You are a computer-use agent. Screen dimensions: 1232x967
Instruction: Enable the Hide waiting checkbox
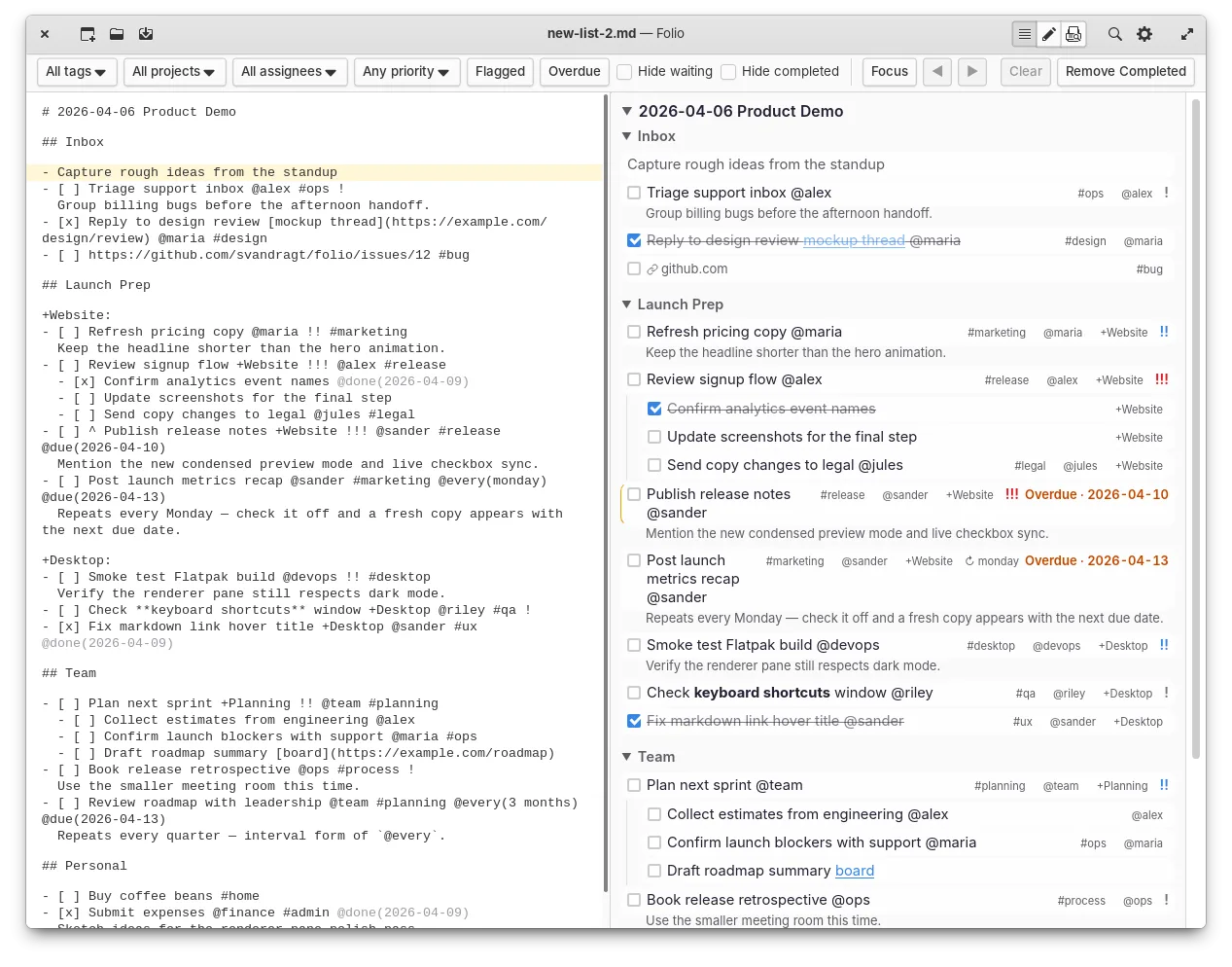(625, 72)
